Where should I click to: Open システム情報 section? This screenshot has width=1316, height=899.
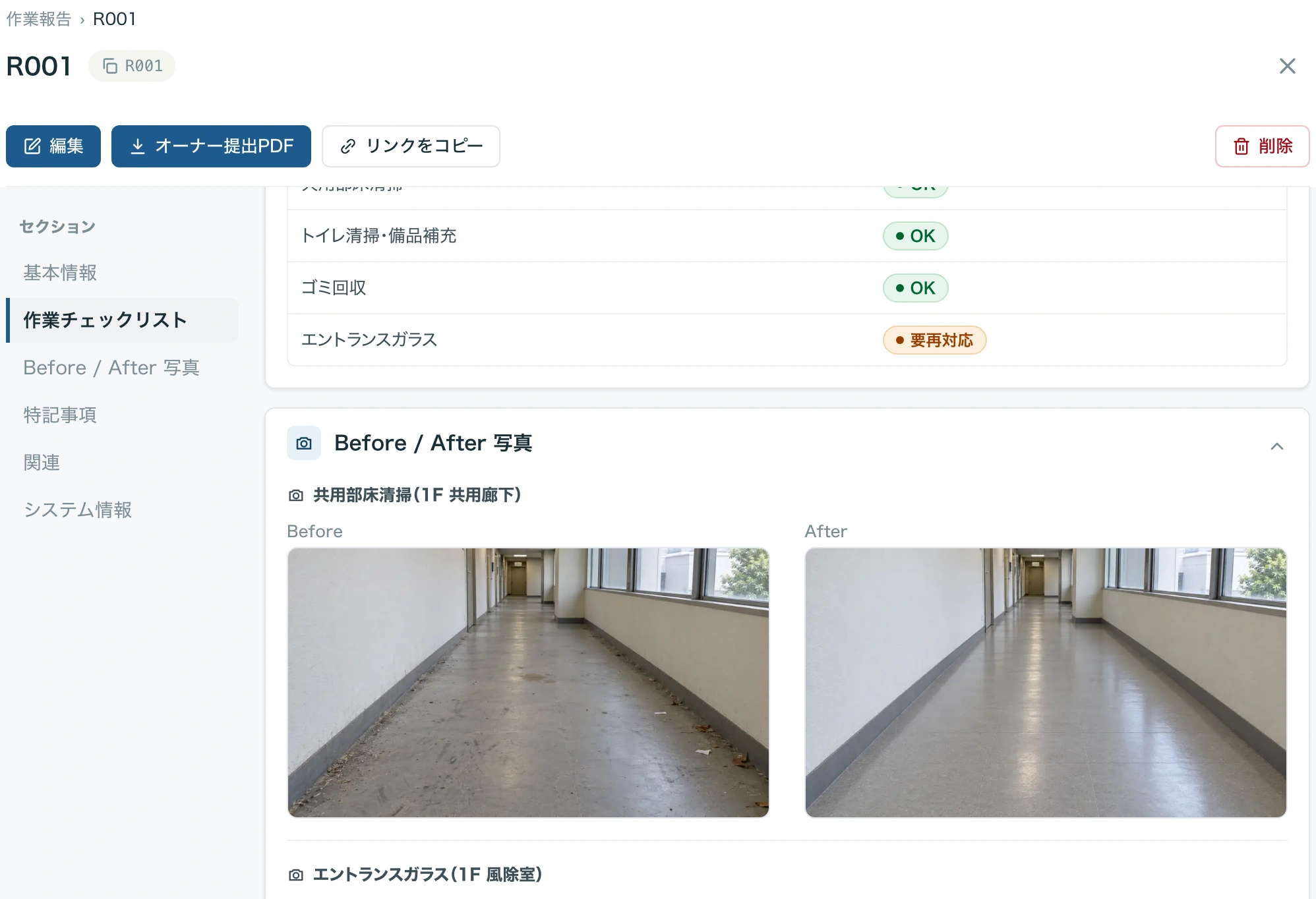click(78, 510)
